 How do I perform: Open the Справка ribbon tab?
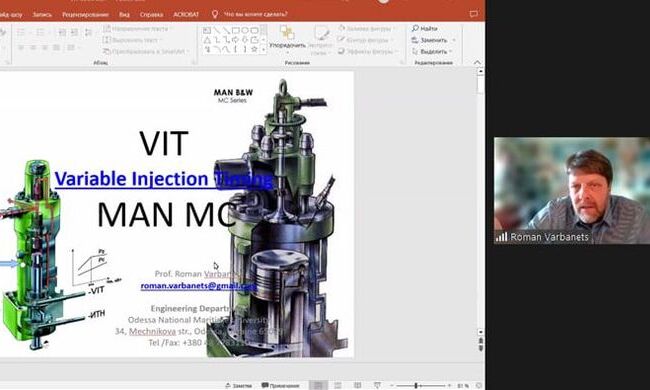151,15
